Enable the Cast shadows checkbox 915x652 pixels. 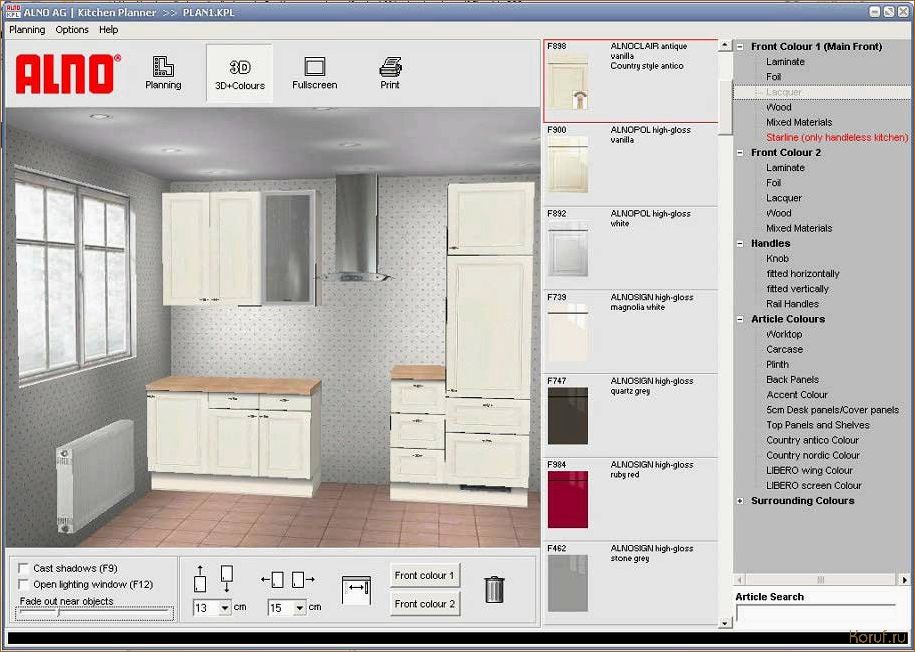pos(23,568)
